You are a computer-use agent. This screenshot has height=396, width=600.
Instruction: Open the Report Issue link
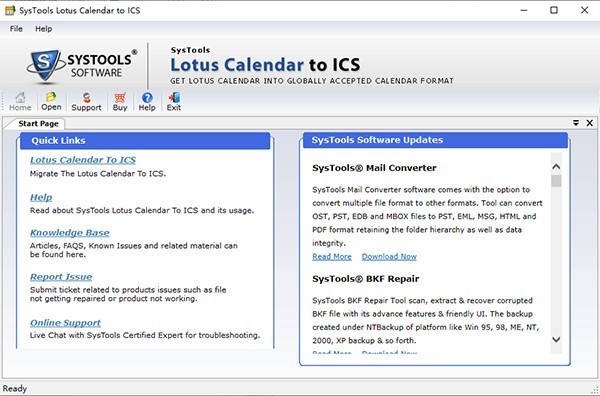(x=61, y=277)
